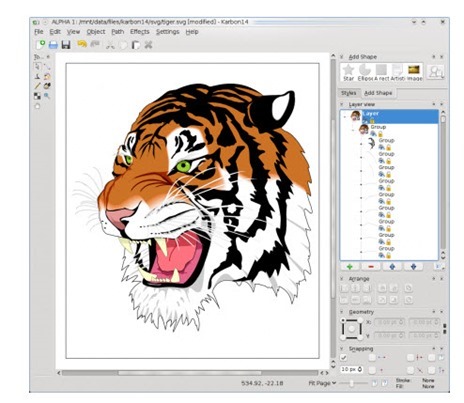Image resolution: width=464 pixels, height=403 pixels.
Task: Open the Fit Page zoom dropdown
Action: click(x=322, y=383)
